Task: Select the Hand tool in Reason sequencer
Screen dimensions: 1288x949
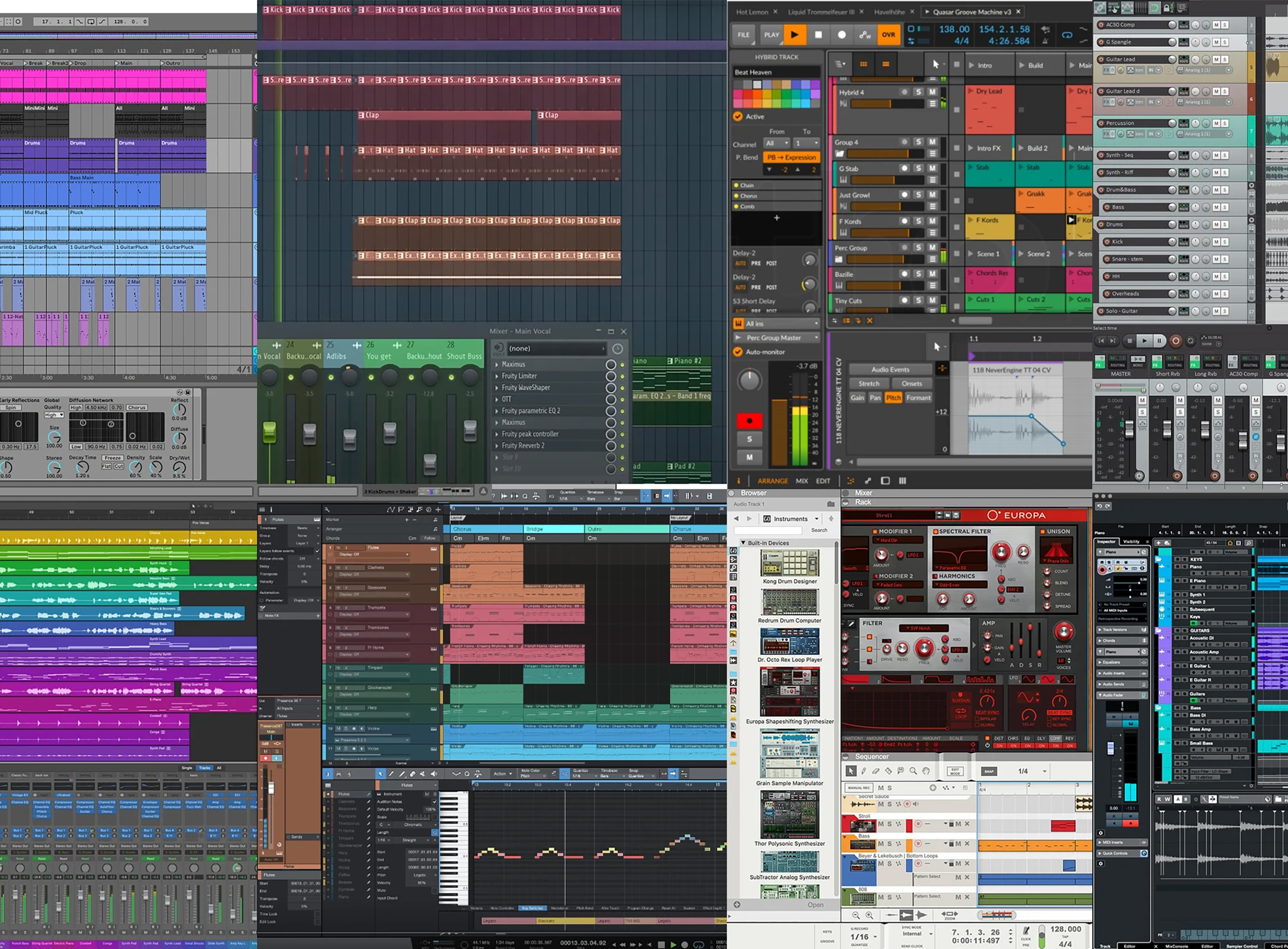Action: click(x=926, y=771)
